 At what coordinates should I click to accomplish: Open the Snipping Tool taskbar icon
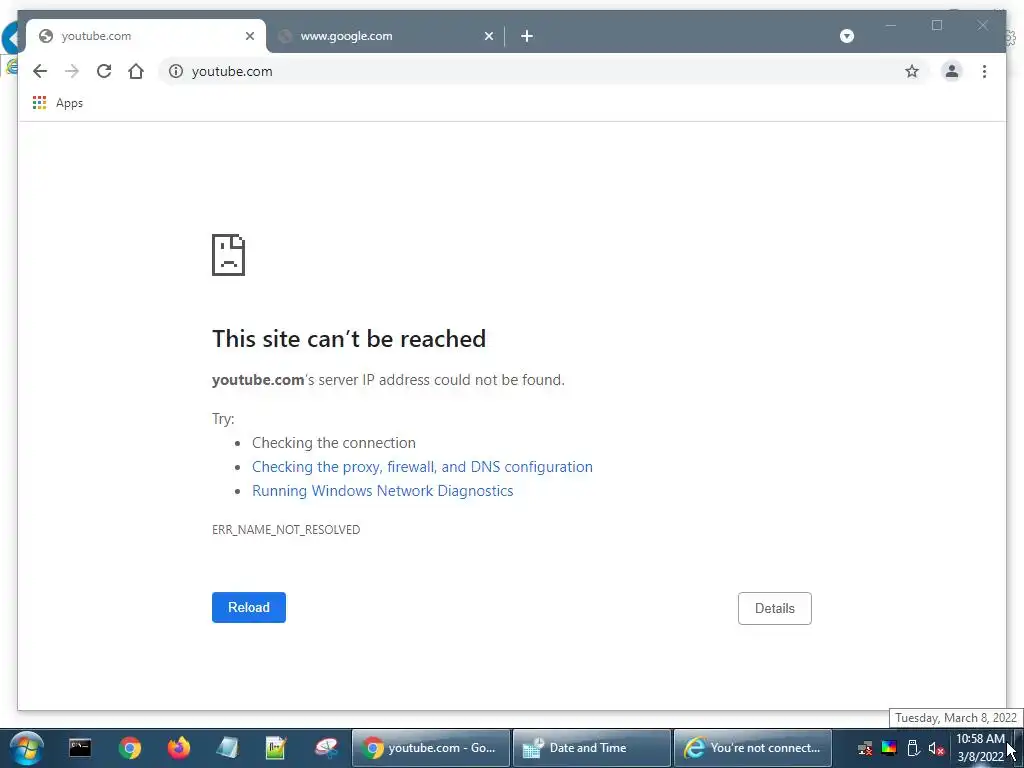tap(326, 748)
